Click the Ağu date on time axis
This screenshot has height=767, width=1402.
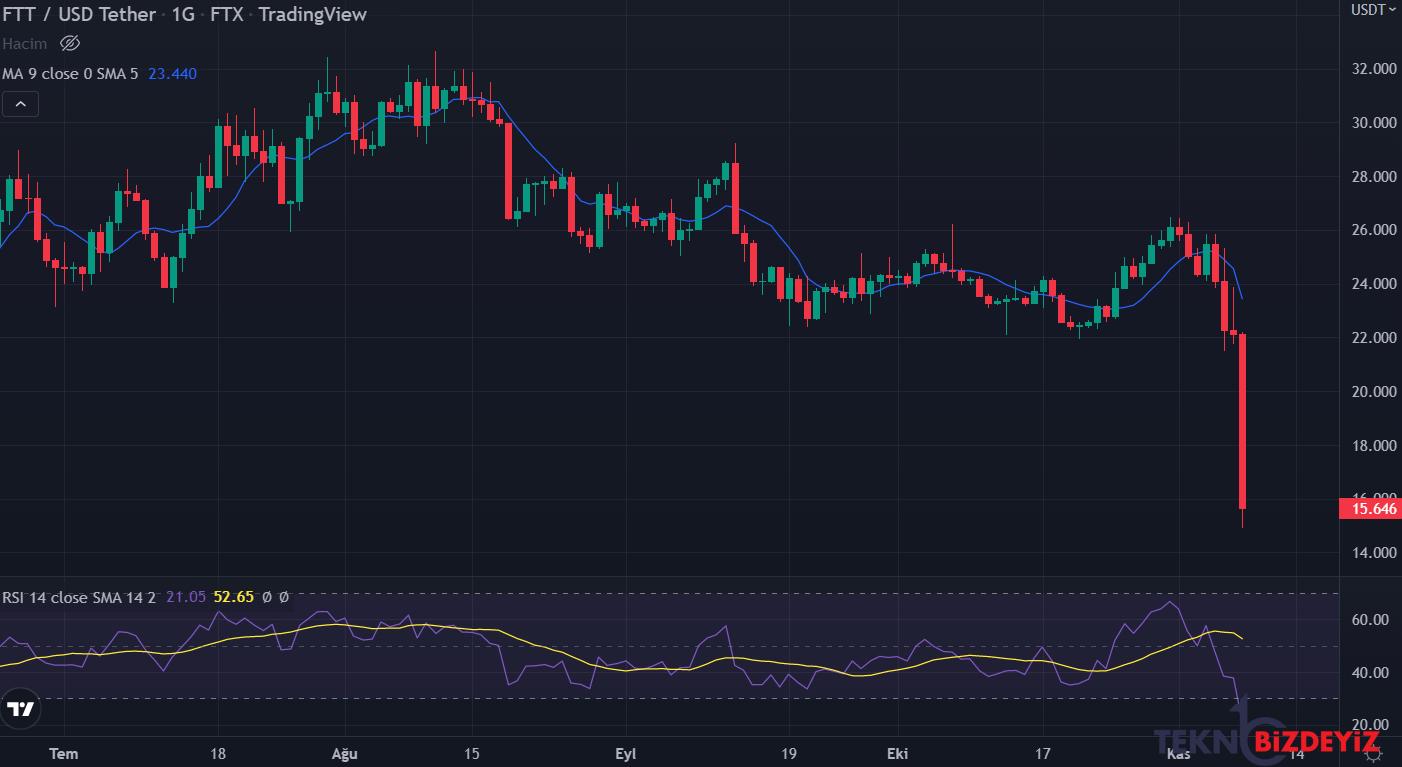point(345,754)
